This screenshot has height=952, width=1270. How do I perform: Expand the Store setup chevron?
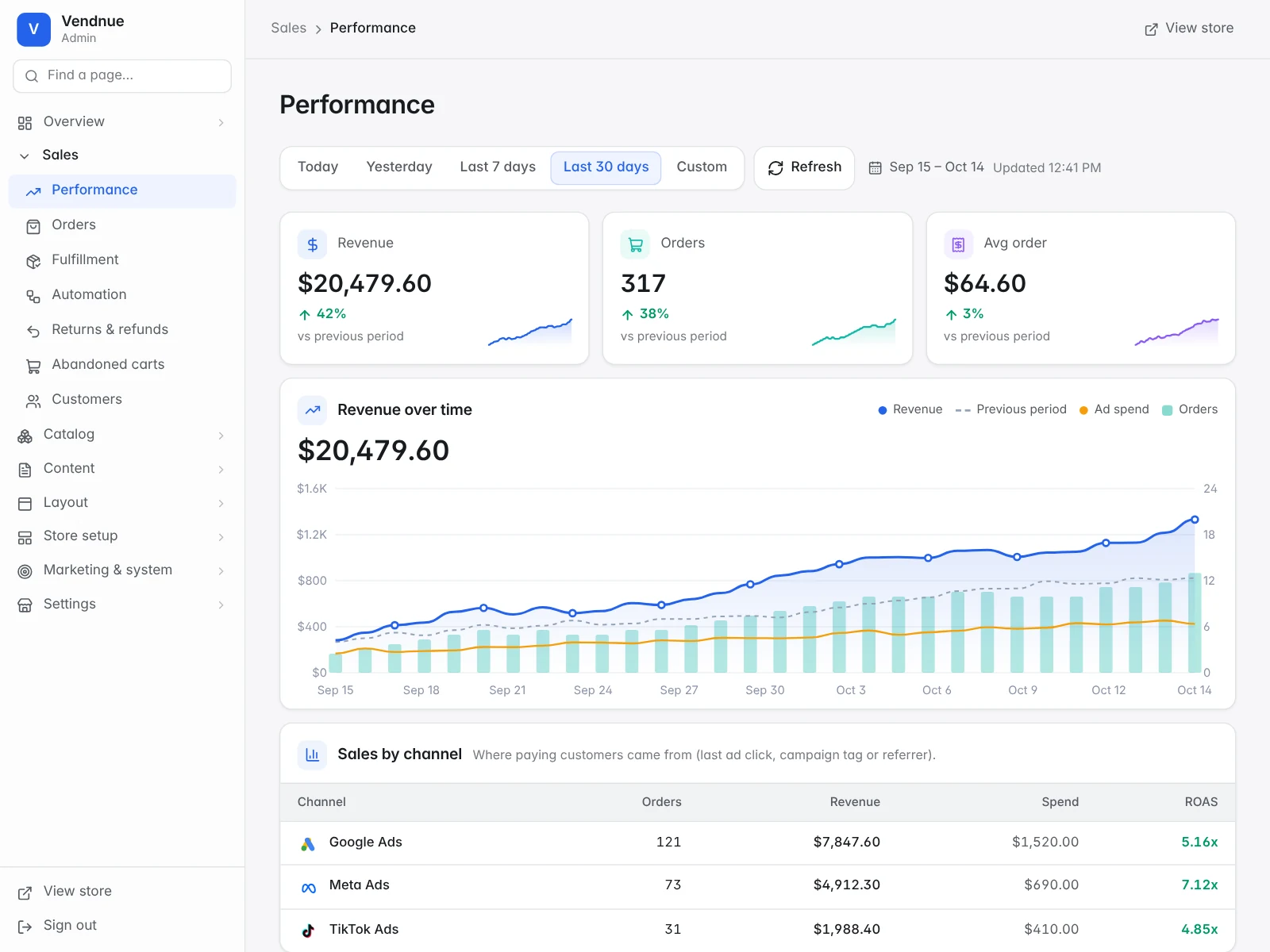pyautogui.click(x=221, y=537)
